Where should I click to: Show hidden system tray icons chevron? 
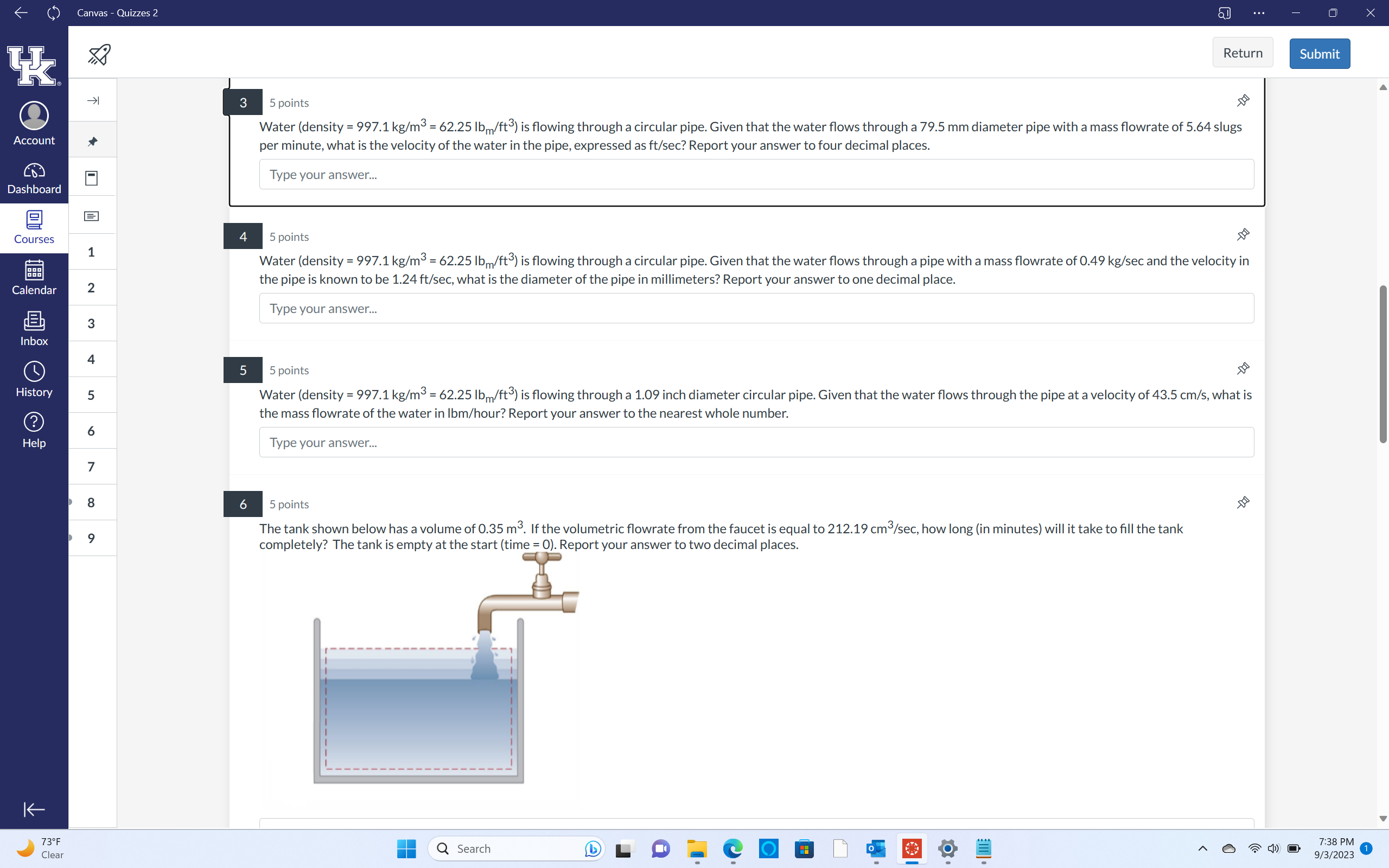[1202, 848]
